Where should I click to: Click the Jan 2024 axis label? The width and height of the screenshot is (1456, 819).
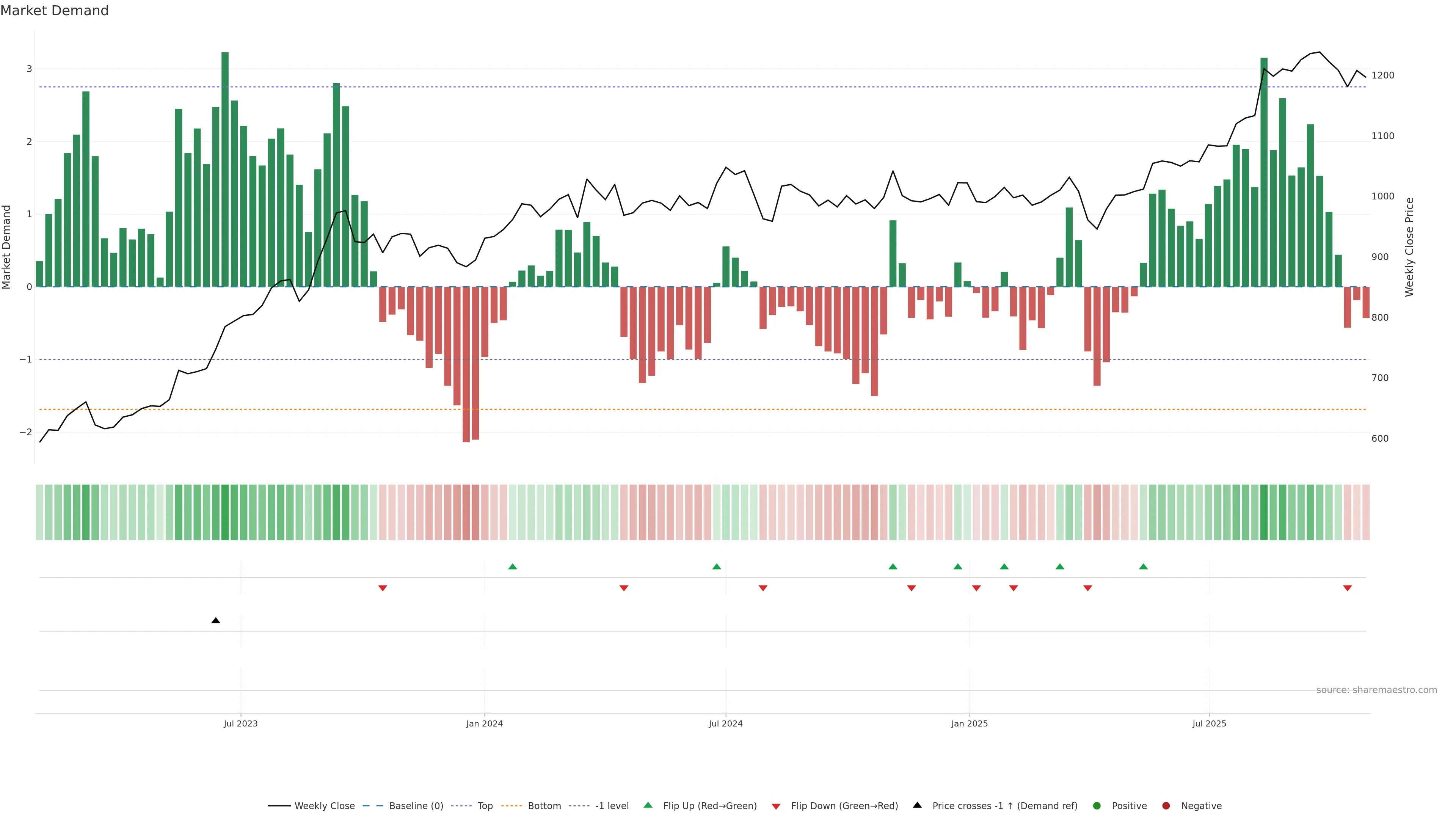click(485, 724)
